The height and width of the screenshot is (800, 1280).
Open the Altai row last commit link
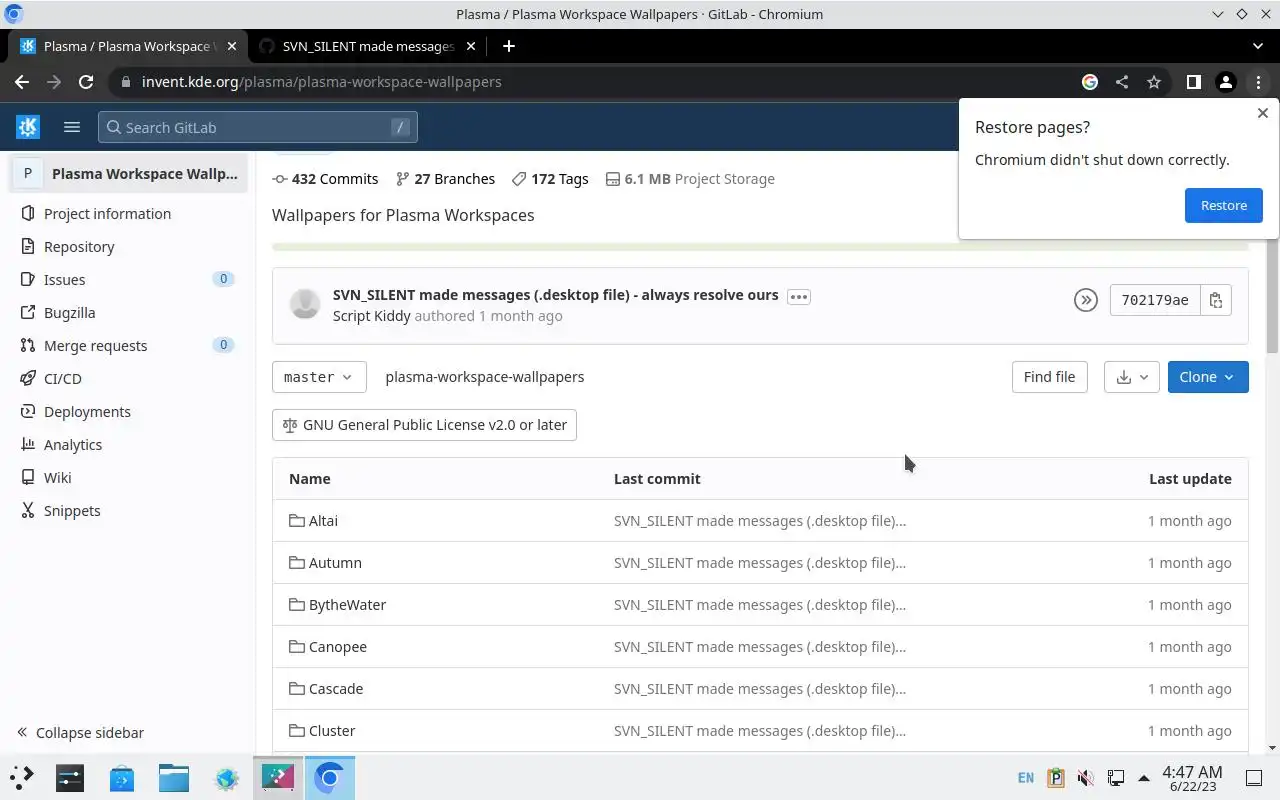pyautogui.click(x=760, y=521)
